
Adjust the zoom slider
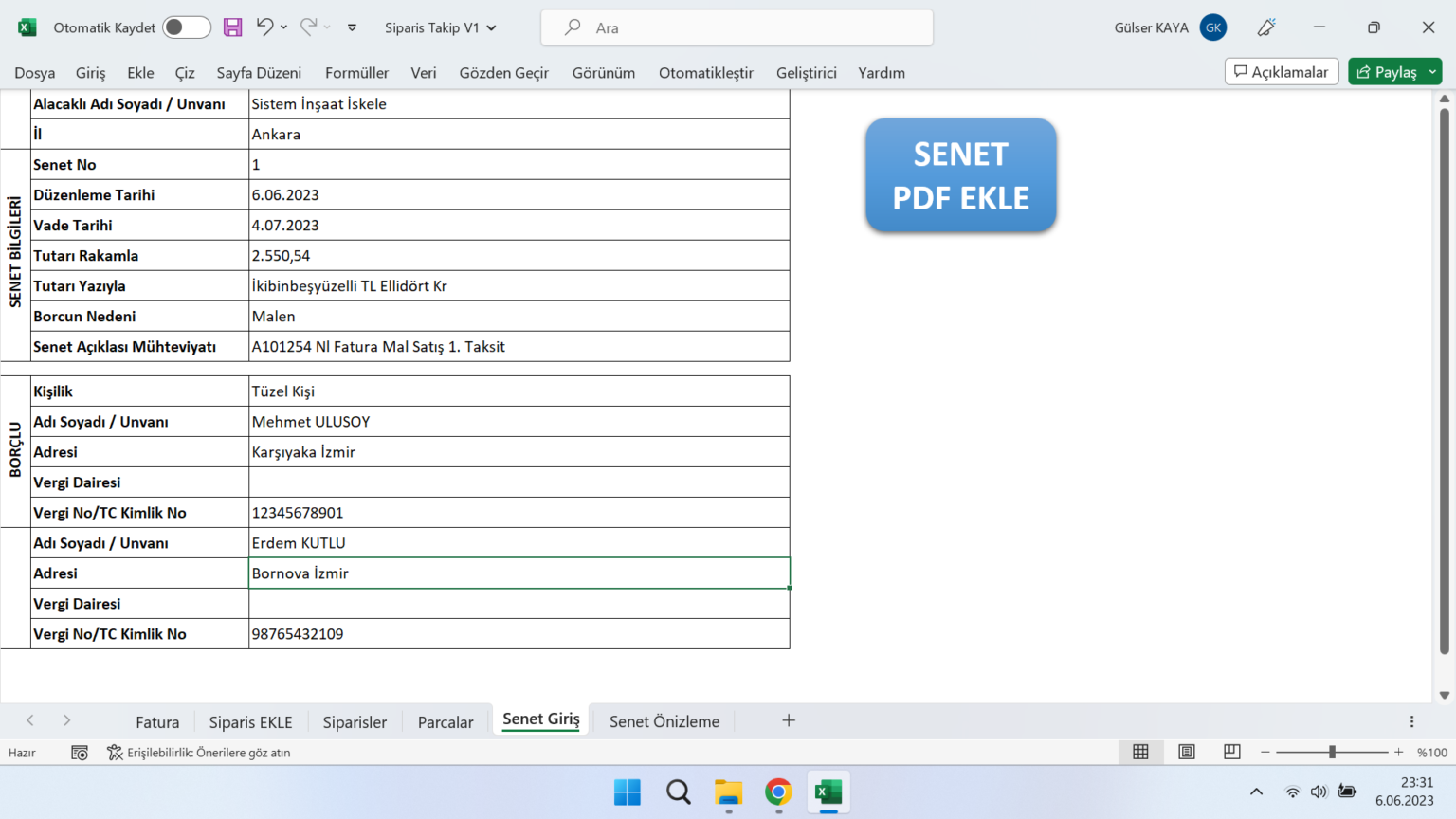click(x=1332, y=751)
